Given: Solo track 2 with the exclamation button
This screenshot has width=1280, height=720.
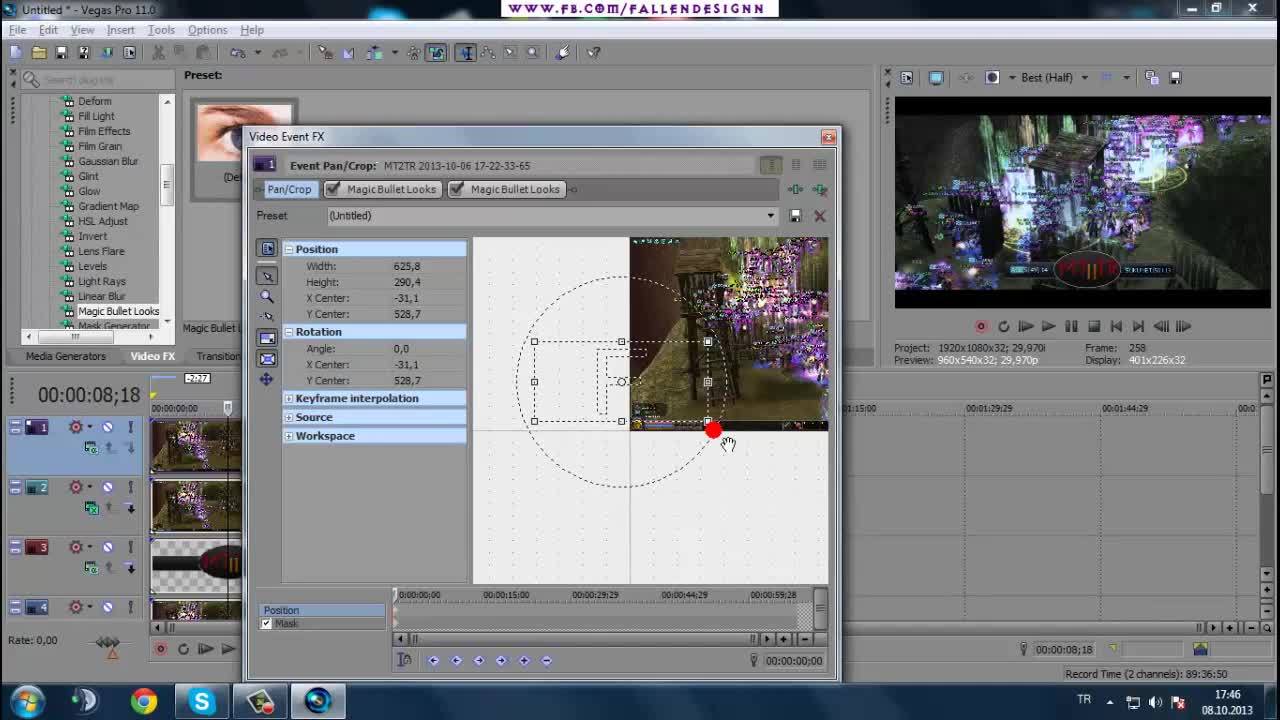Looking at the screenshot, I should point(130,487).
